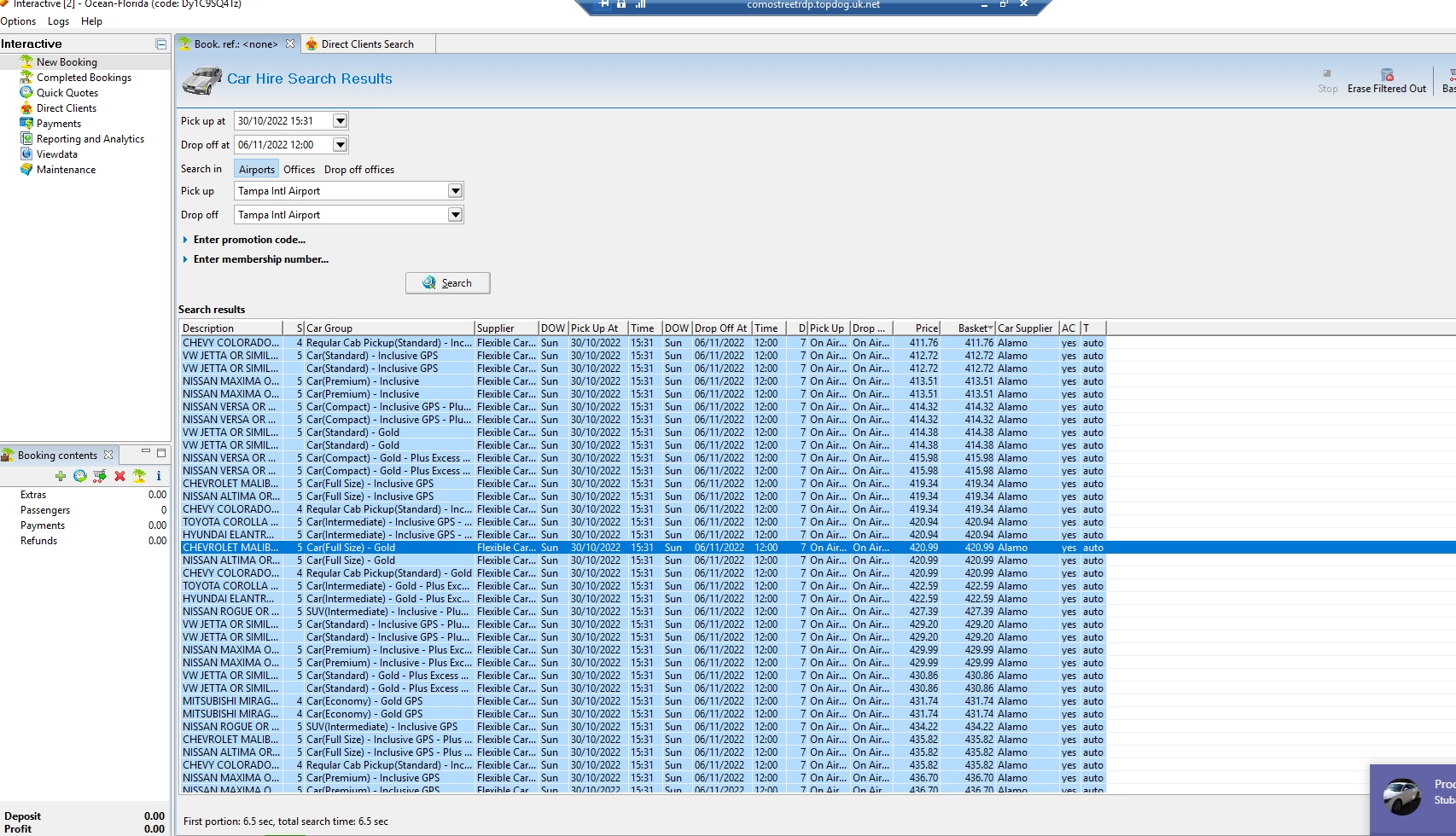Click the Search button
The width and height of the screenshot is (1456, 836).
point(448,283)
